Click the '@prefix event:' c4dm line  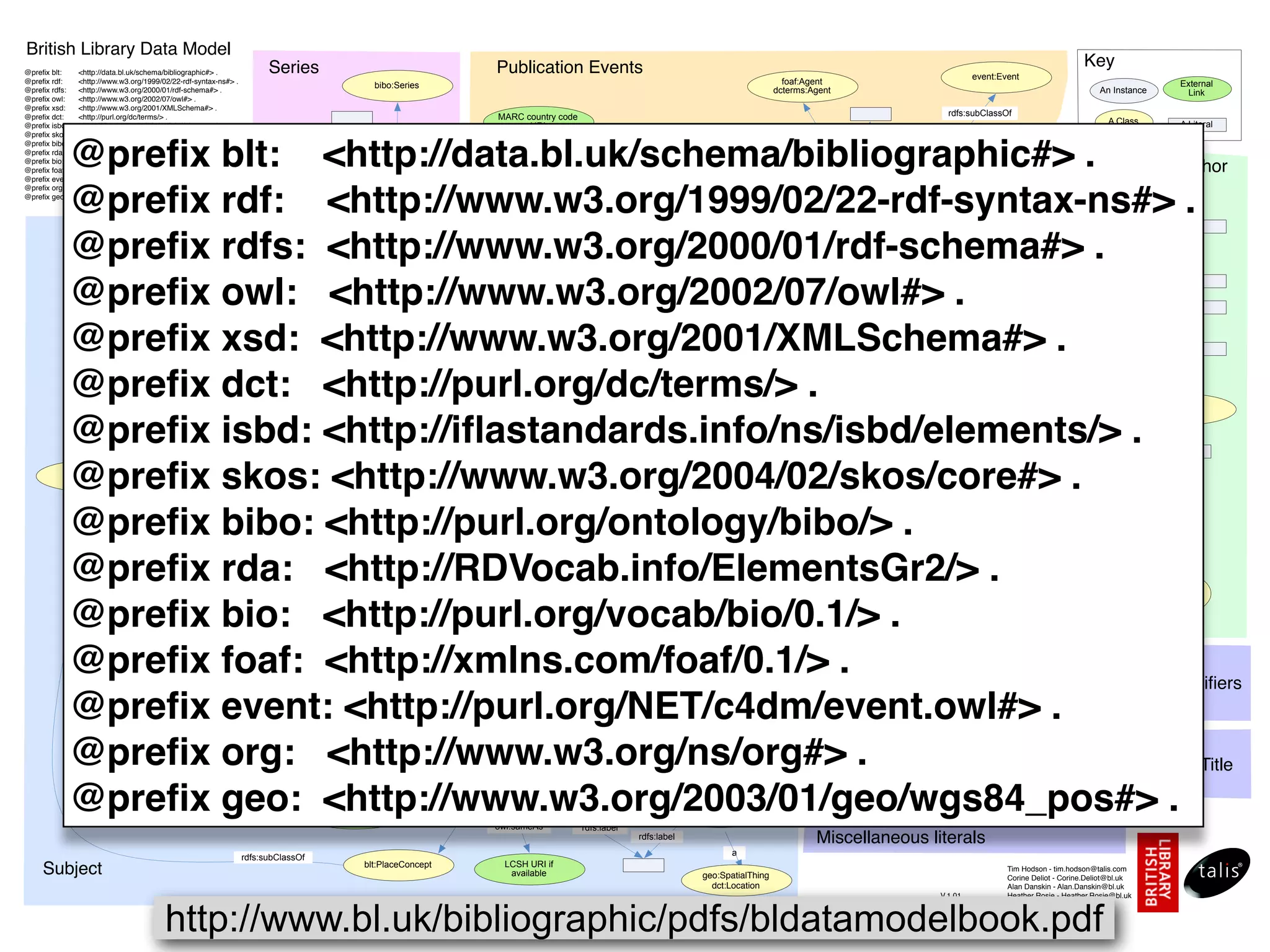coord(566,707)
